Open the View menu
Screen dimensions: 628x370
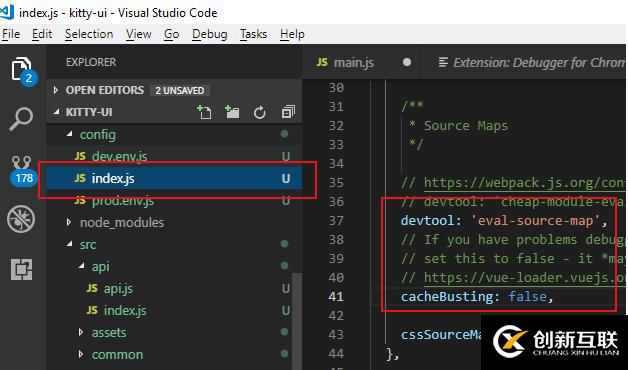tap(139, 34)
